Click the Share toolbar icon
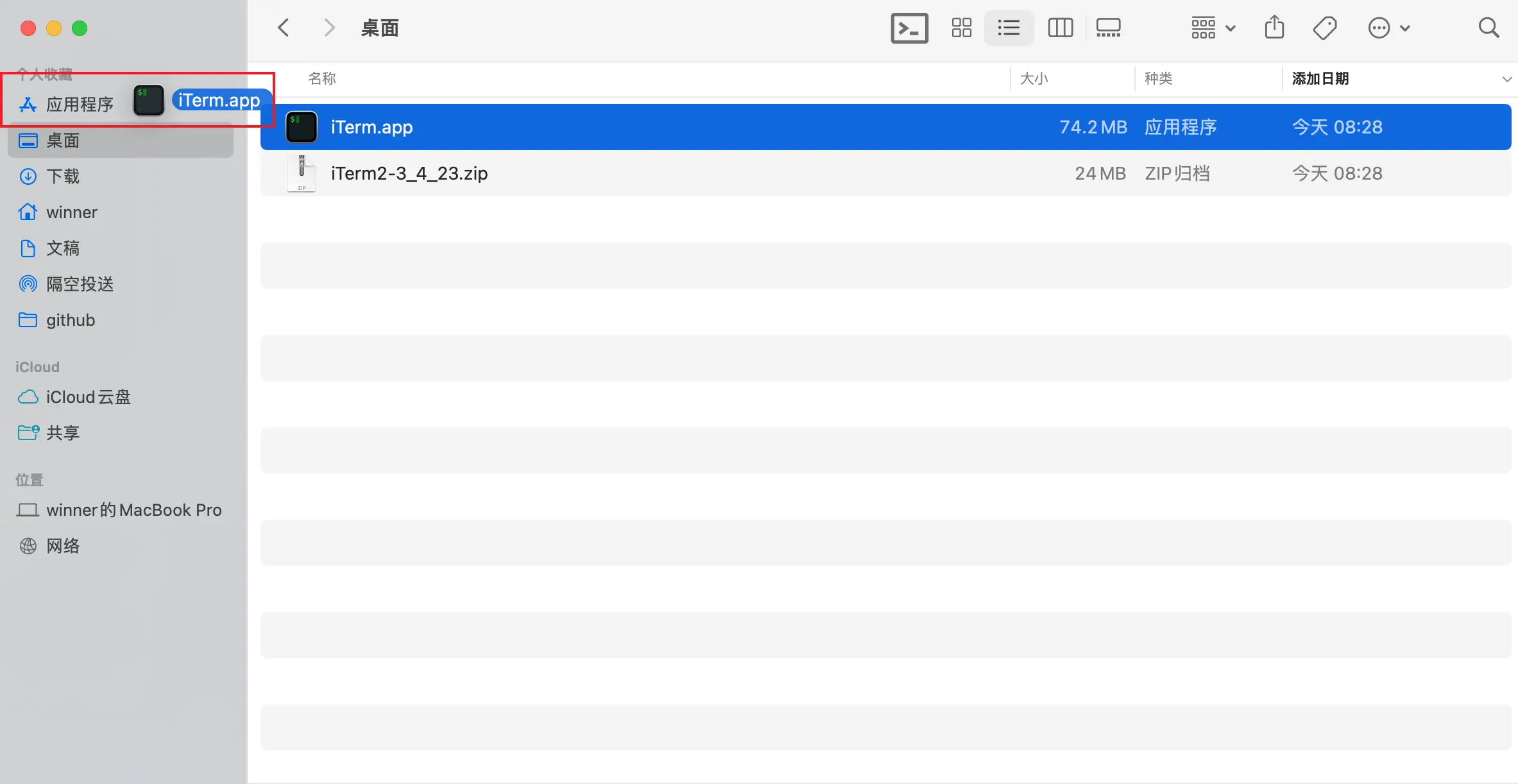Viewport: 1518px width, 784px height. 1274,28
